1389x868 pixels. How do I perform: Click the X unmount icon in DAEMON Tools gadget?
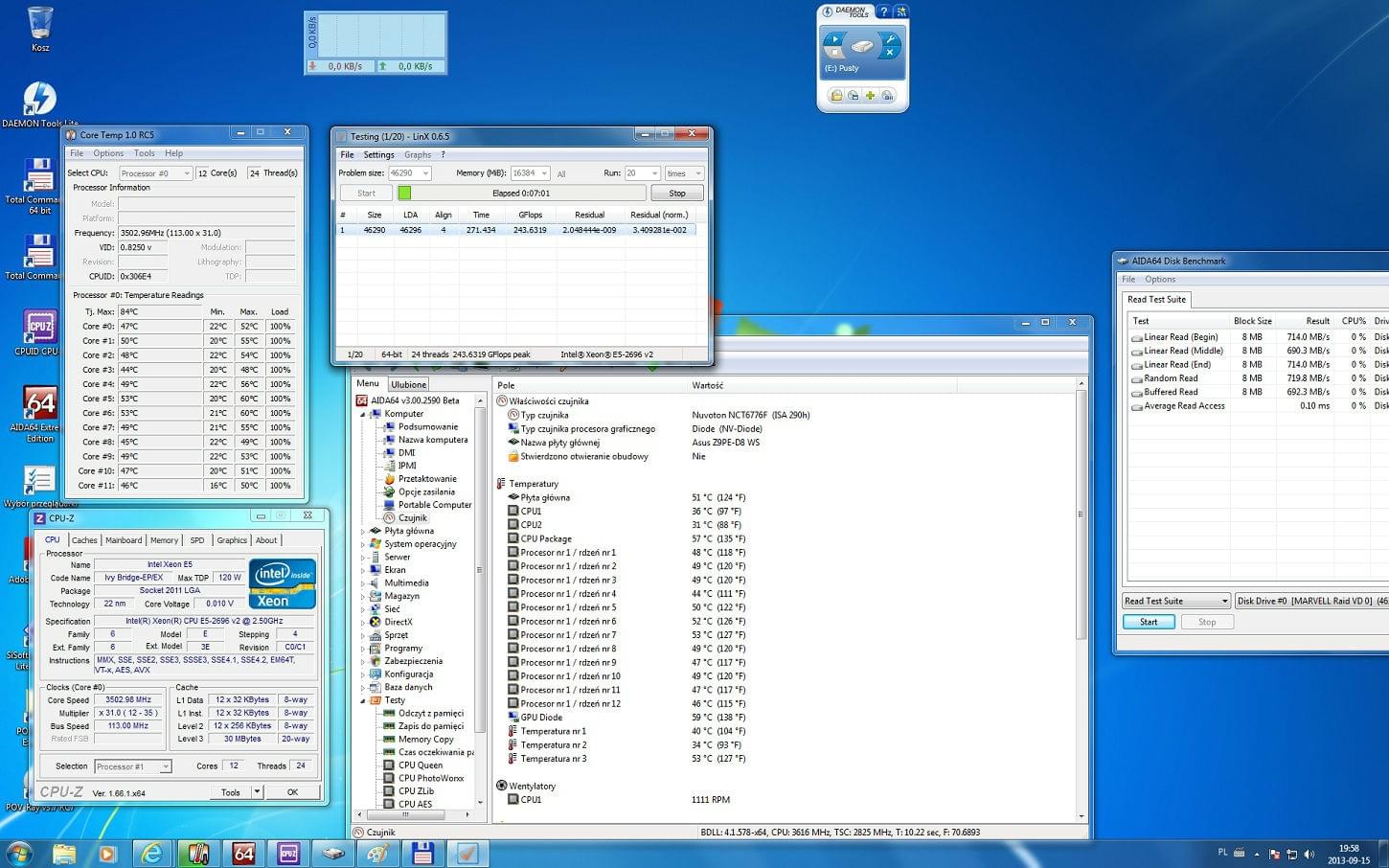(x=890, y=54)
